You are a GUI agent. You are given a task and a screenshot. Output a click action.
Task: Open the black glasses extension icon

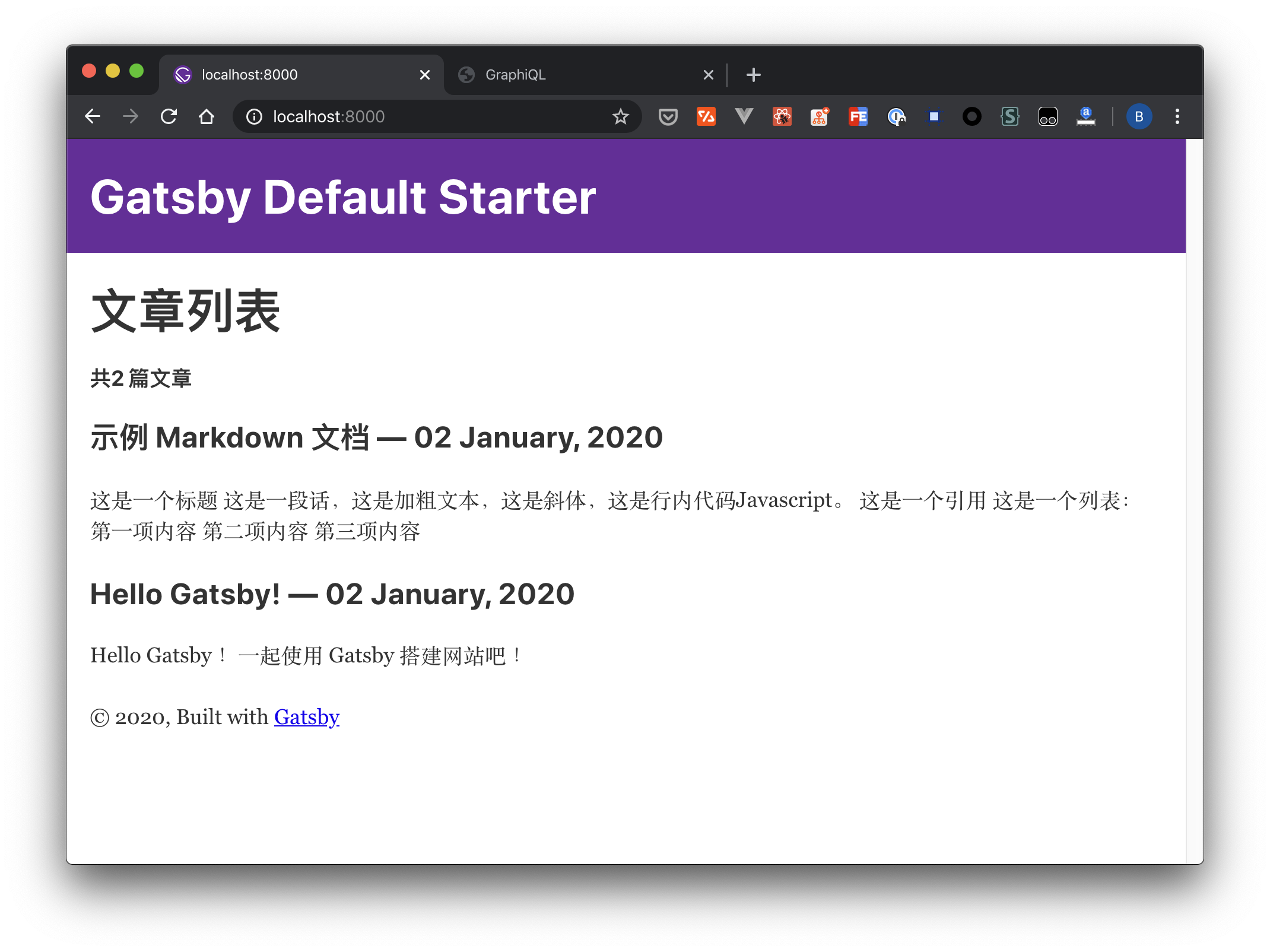(x=1048, y=116)
